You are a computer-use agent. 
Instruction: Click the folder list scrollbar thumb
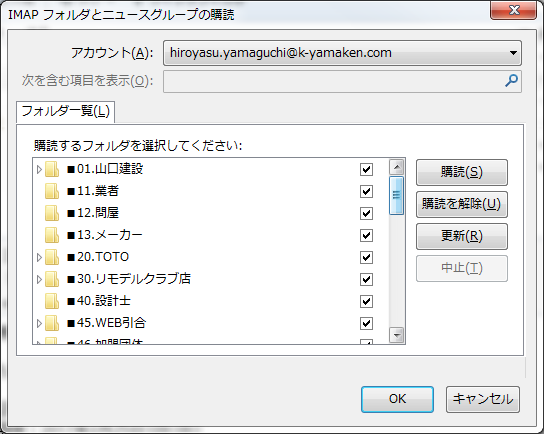397,196
